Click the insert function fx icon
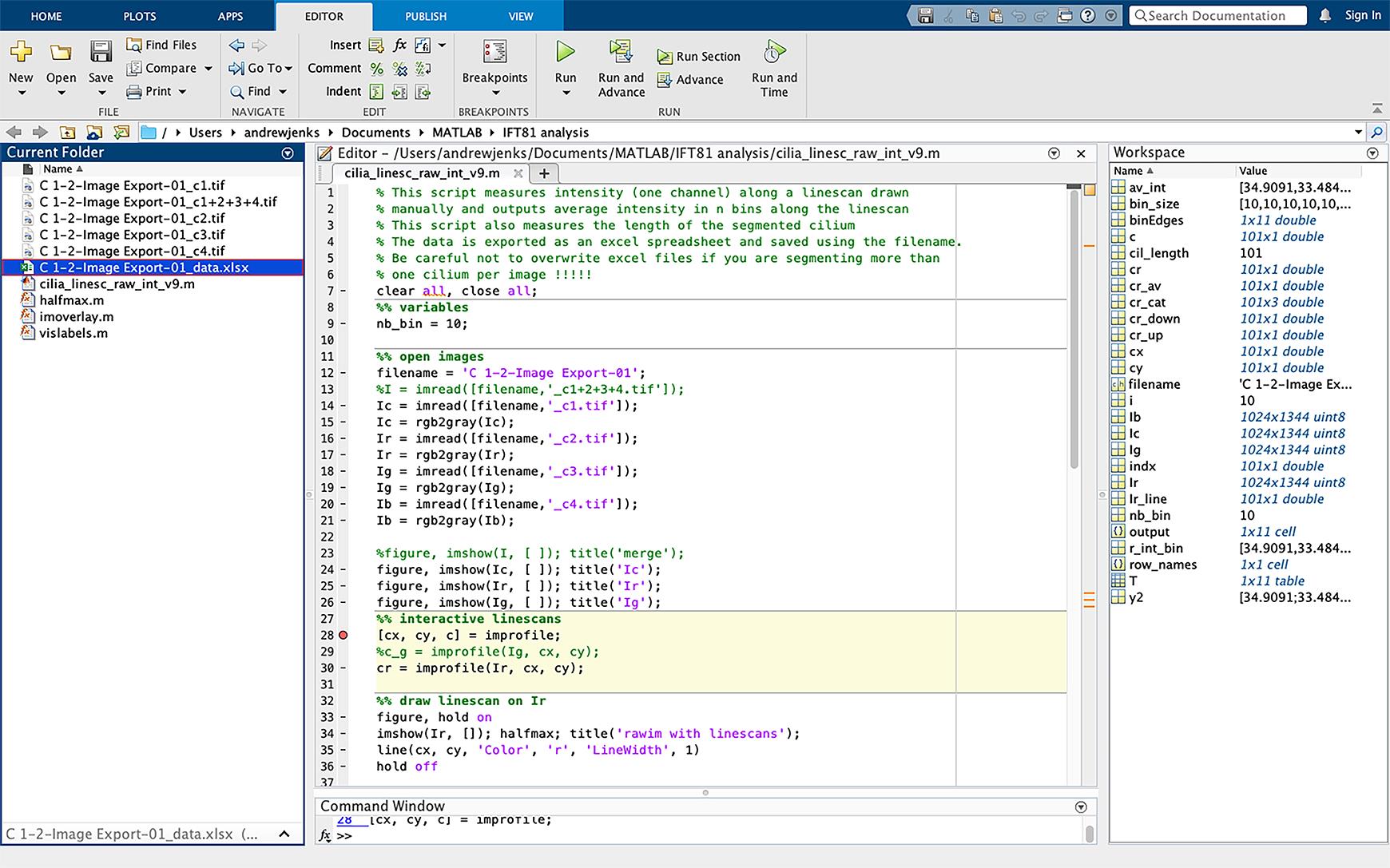The image size is (1390, 868). pyautogui.click(x=400, y=46)
